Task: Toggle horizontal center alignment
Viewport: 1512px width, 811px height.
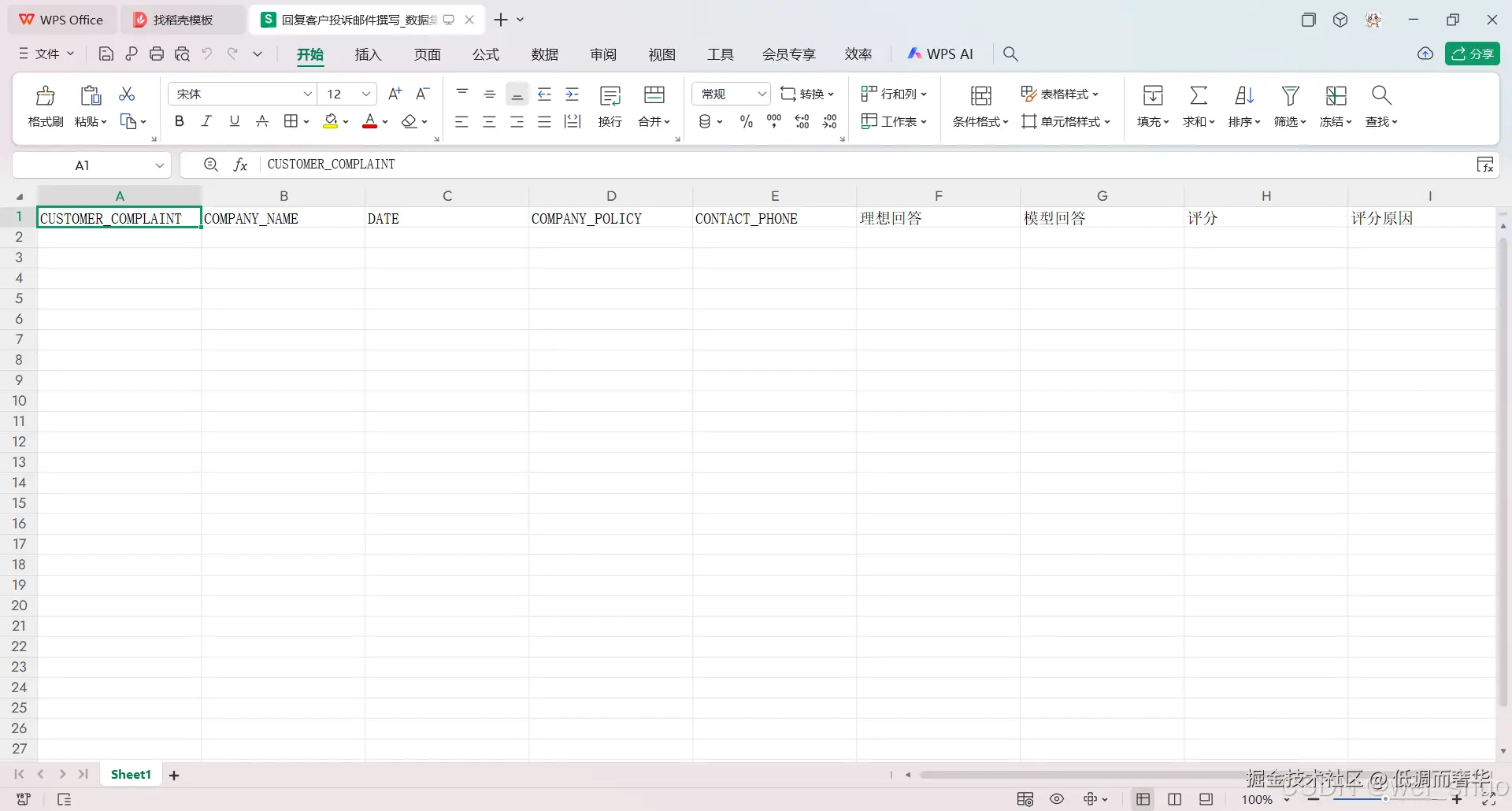Action: pos(490,121)
